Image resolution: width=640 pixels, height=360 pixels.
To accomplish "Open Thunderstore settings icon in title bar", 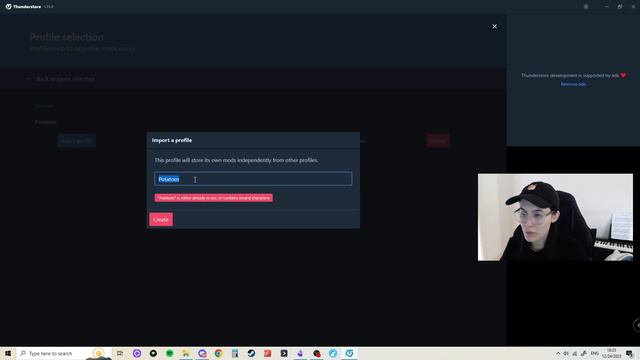I will coord(586,7).
